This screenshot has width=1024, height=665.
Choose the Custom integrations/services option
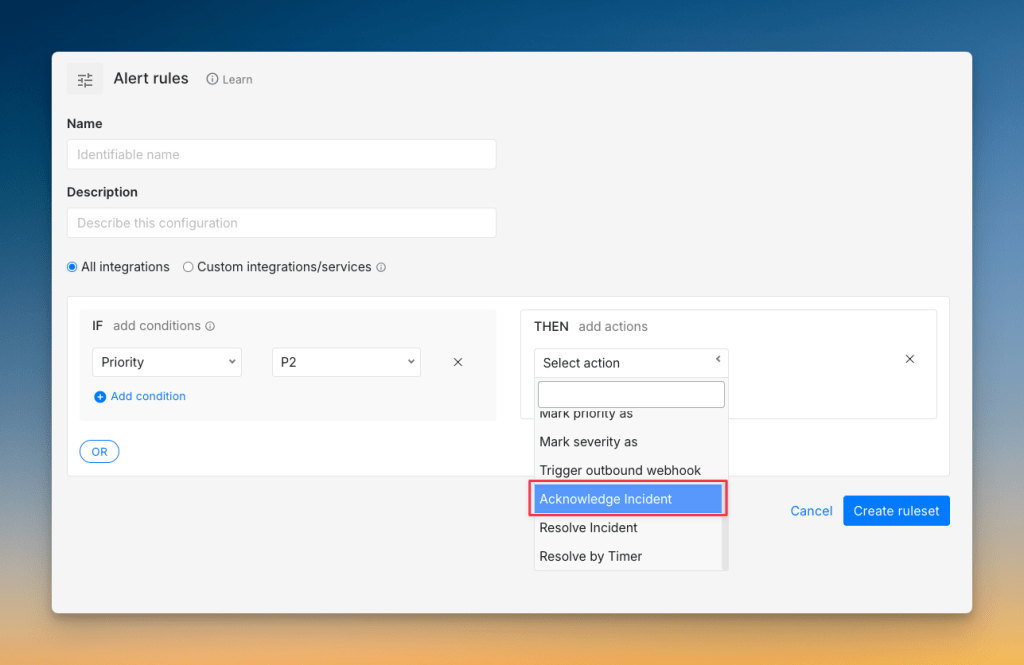187,266
